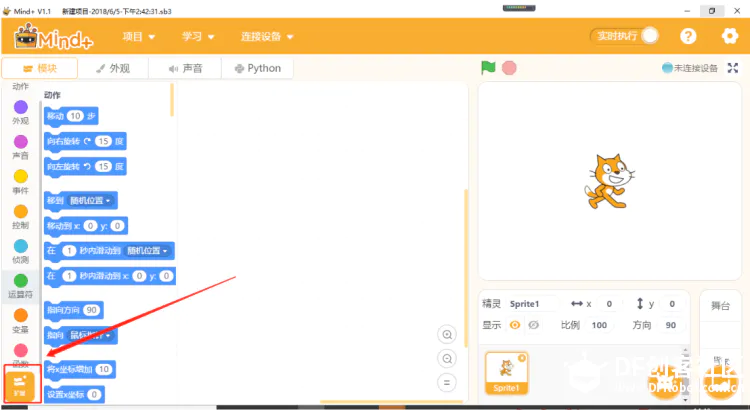
Task: Delete Sprite1 with its x badge
Action: [522, 358]
